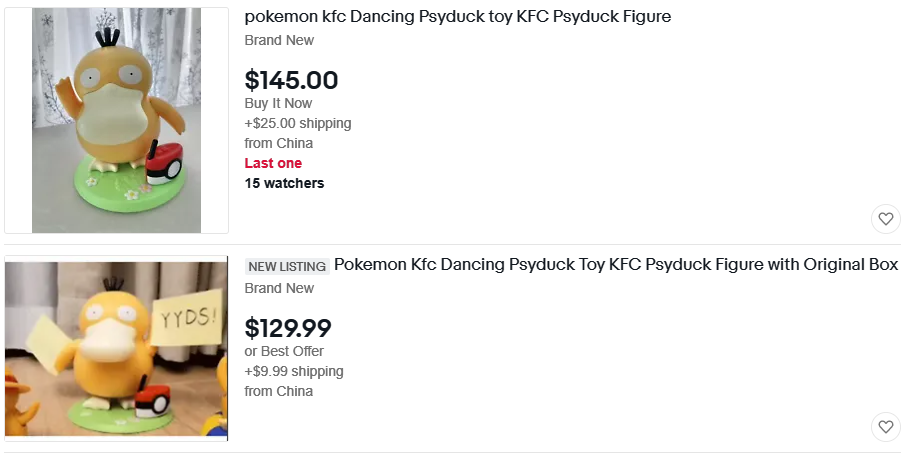Click the heart icon on the $129.99 listing
The image size is (908, 453).
885,427
